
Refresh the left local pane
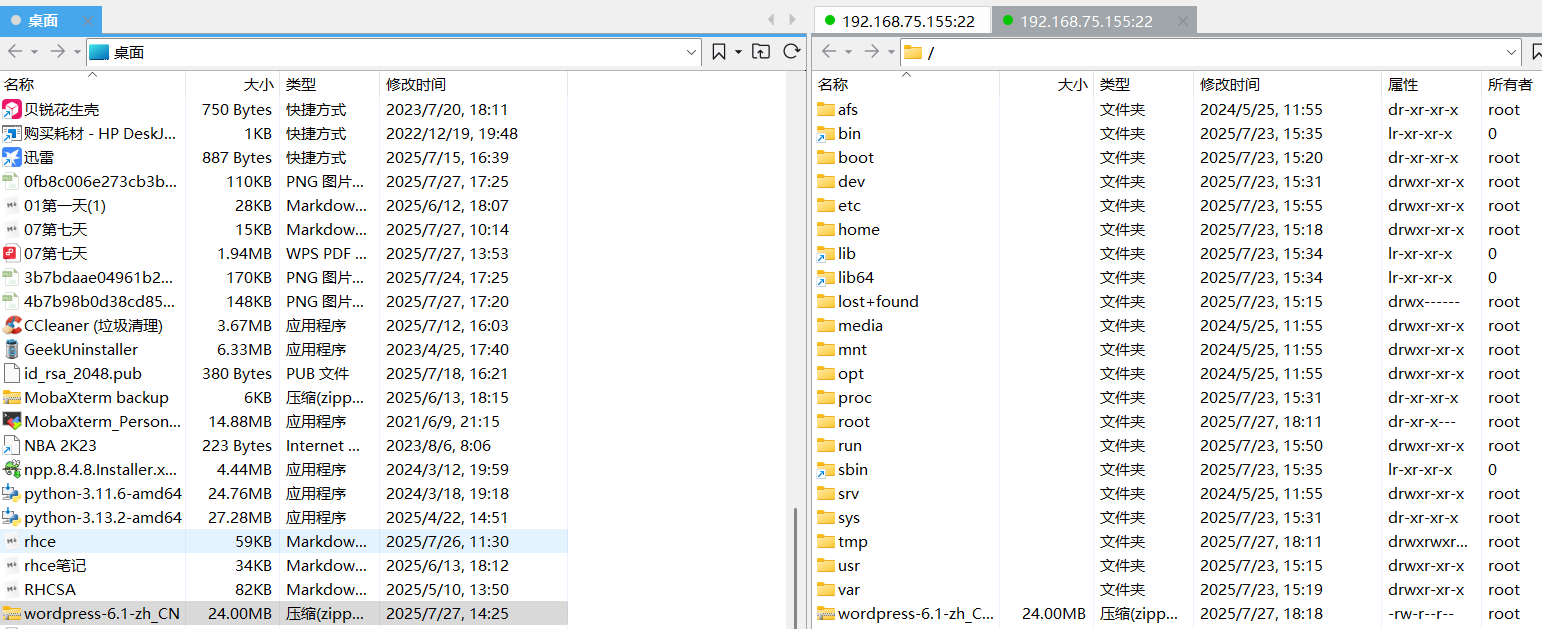click(x=791, y=51)
